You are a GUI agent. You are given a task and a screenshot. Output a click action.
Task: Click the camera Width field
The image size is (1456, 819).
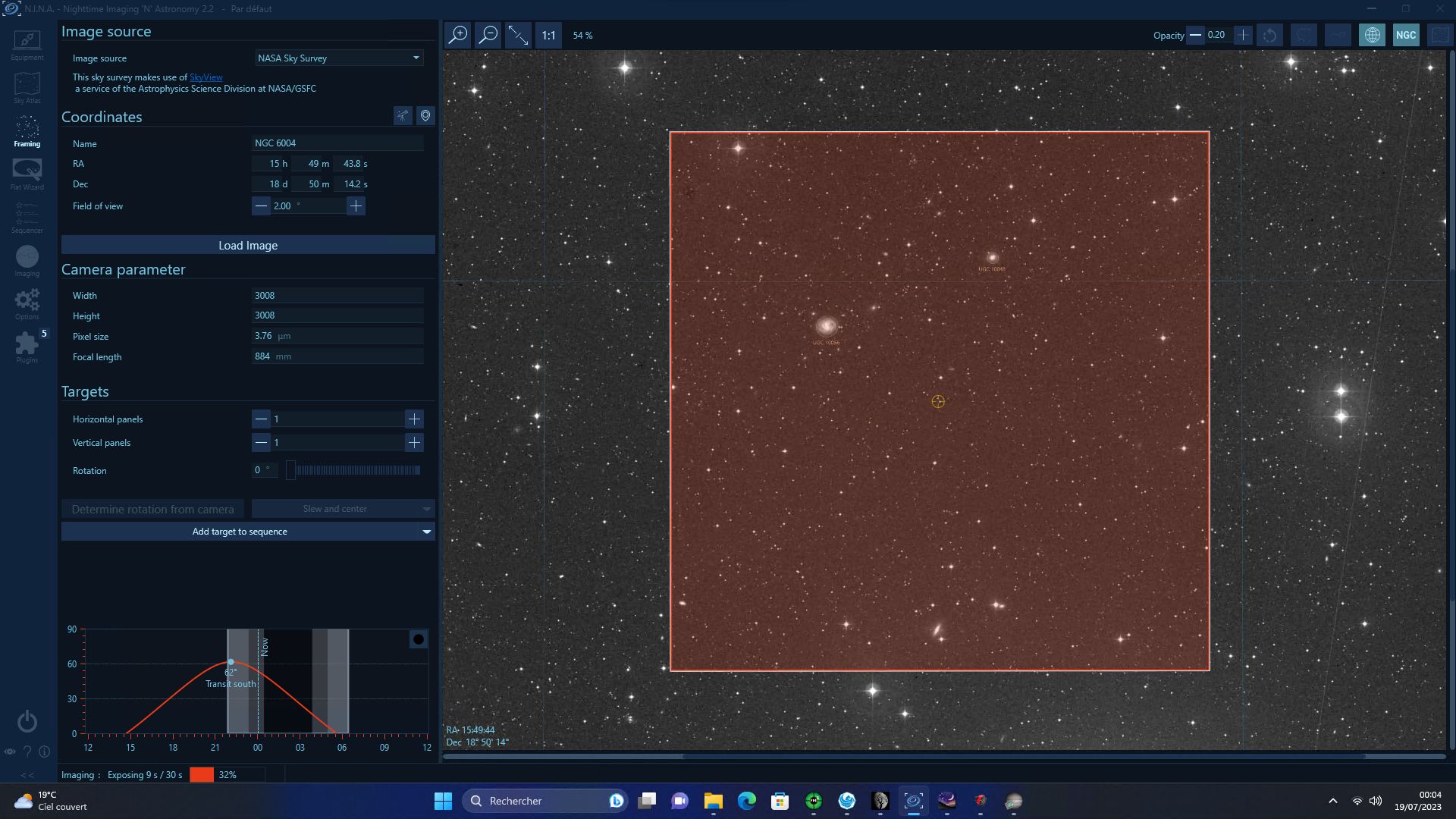click(x=337, y=295)
